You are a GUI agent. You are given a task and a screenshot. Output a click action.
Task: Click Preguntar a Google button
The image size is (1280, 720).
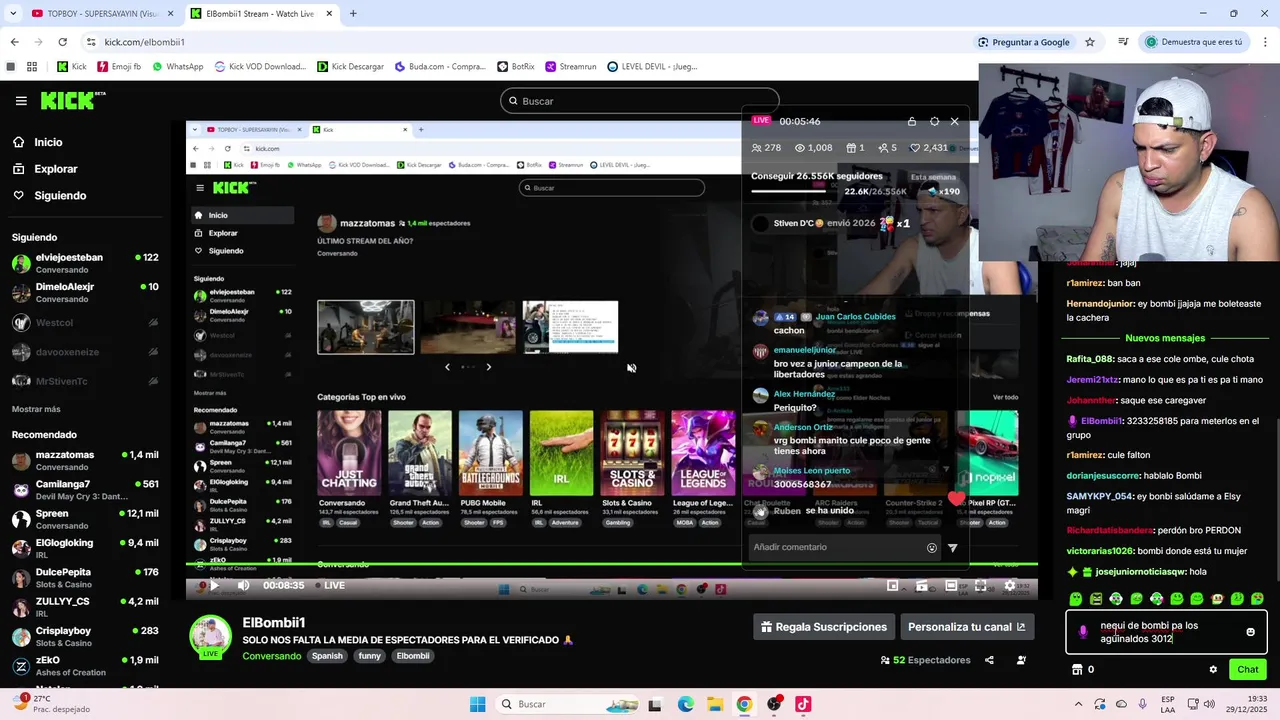coord(1023,42)
